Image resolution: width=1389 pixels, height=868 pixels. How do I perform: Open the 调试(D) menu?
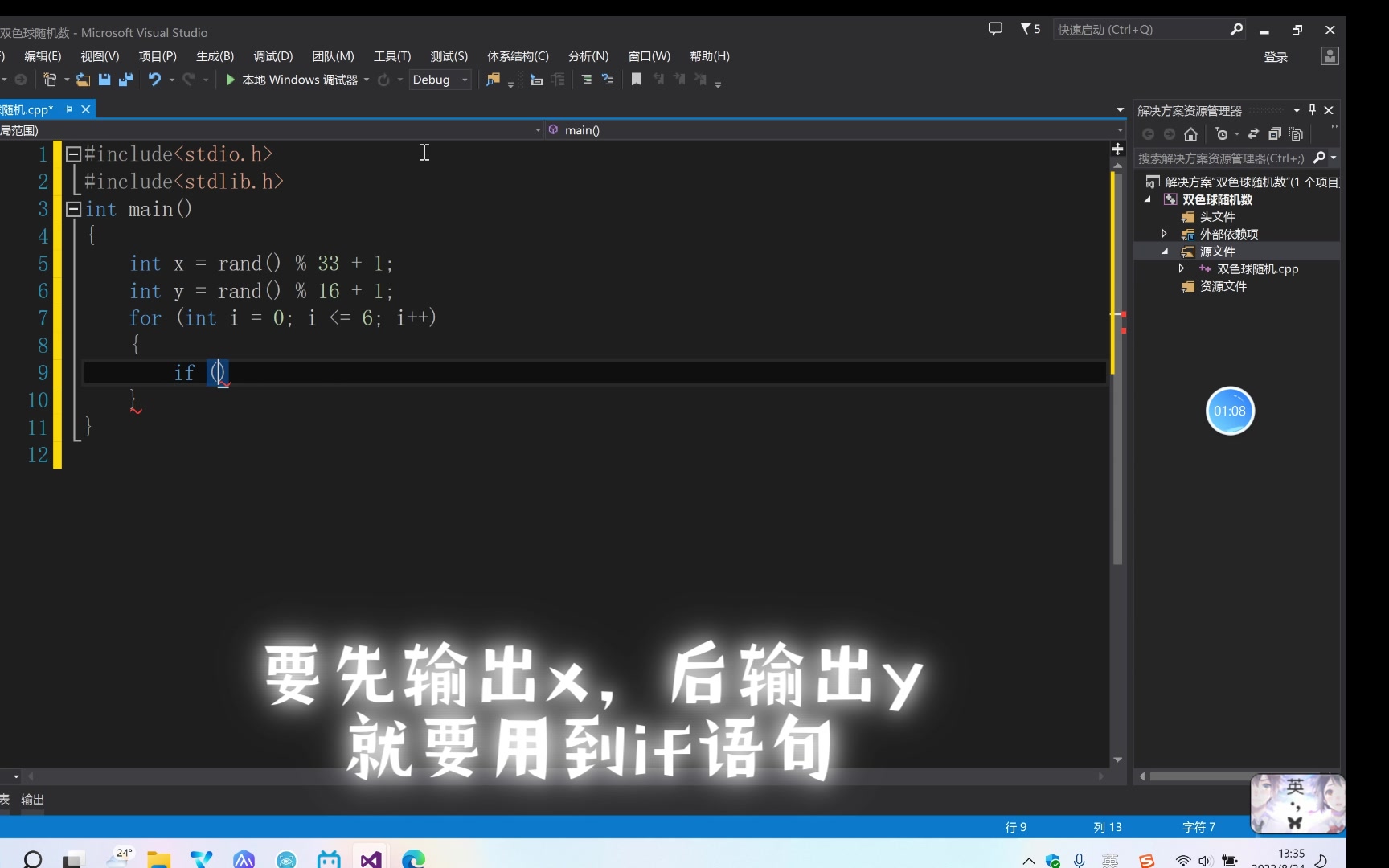tap(272, 56)
